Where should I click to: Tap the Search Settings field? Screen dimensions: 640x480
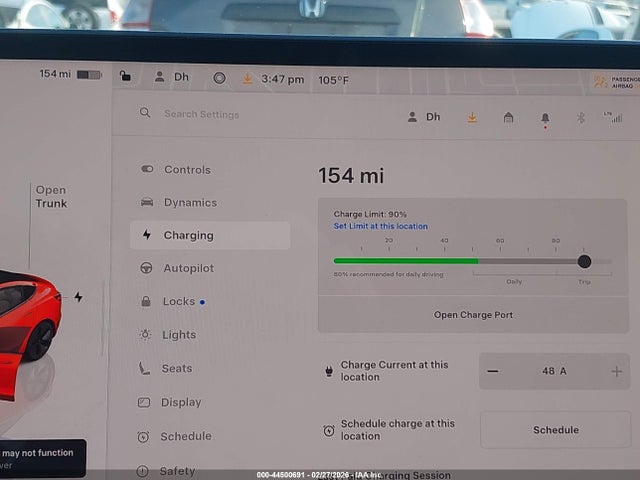[x=202, y=114]
